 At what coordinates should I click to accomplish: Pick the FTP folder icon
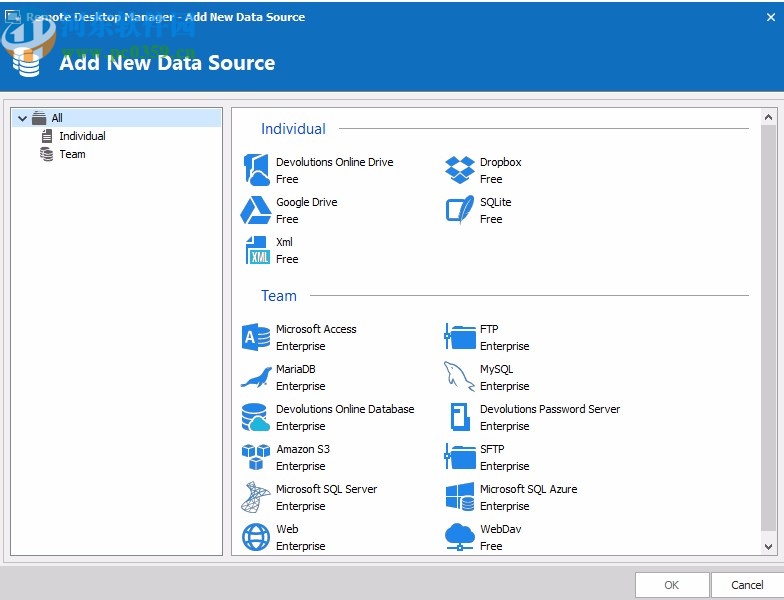[x=460, y=336]
